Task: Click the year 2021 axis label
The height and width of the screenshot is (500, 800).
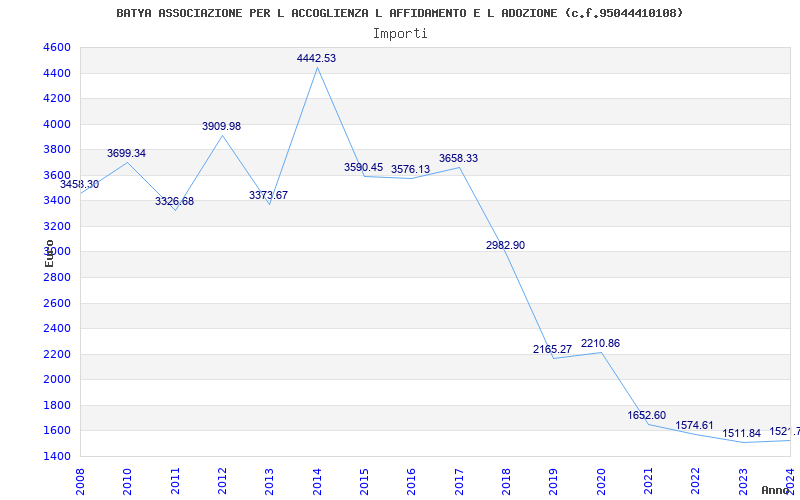Action: [648, 482]
